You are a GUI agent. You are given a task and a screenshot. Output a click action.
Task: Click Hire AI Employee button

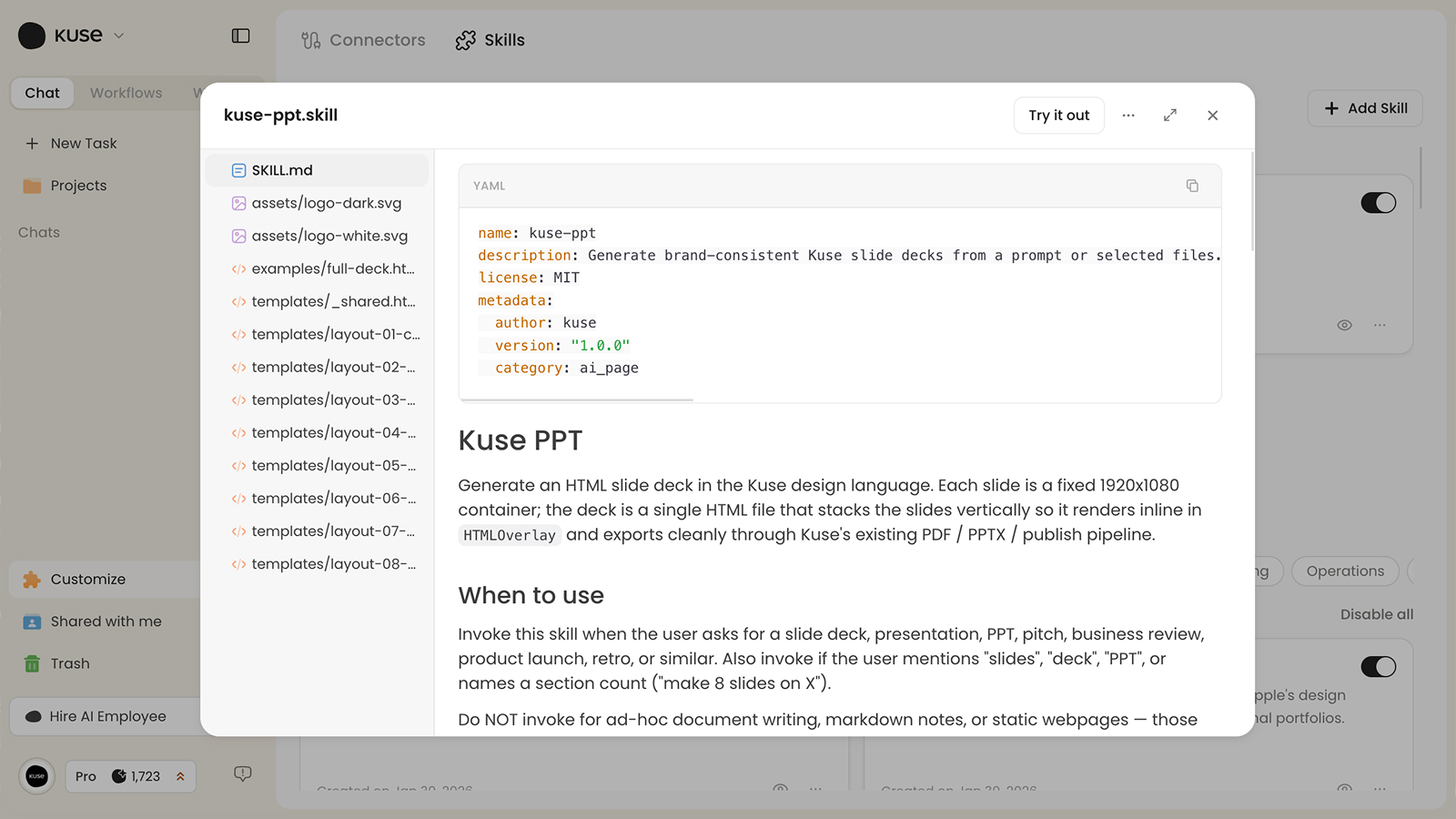106,716
